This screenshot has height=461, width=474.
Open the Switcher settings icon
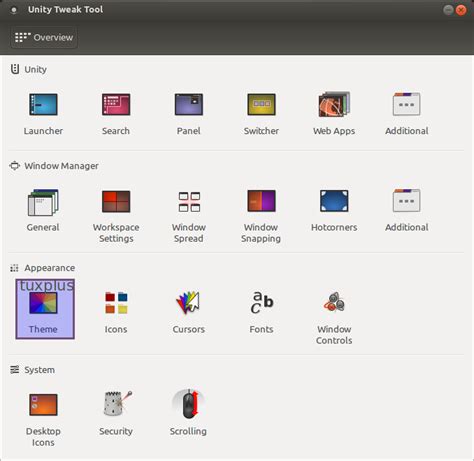(261, 105)
